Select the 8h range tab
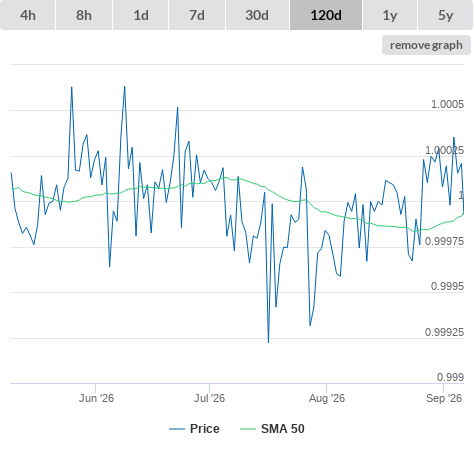Image resolution: width=474 pixels, height=455 pixels. pyautogui.click(x=84, y=15)
